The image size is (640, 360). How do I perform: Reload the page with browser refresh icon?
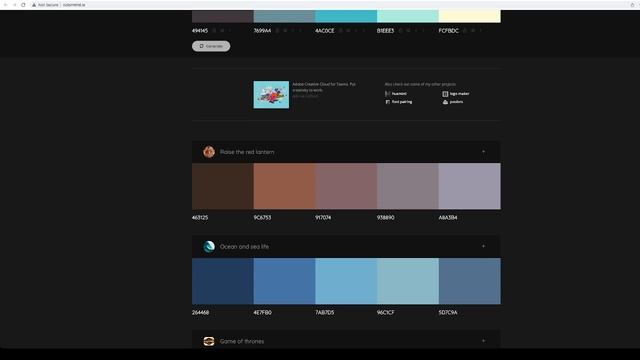coord(23,5)
